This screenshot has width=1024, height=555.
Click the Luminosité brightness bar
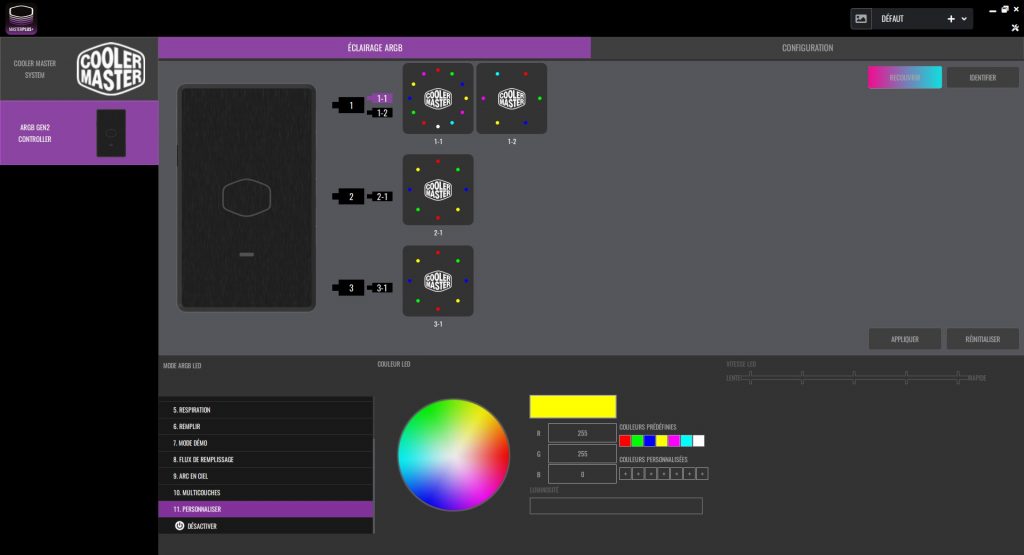pos(616,506)
